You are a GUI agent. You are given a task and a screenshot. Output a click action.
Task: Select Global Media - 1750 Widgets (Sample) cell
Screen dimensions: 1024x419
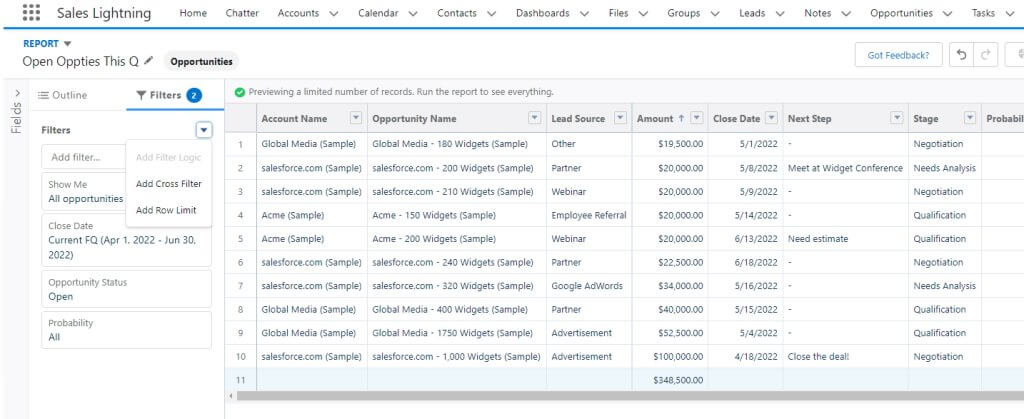point(456,333)
